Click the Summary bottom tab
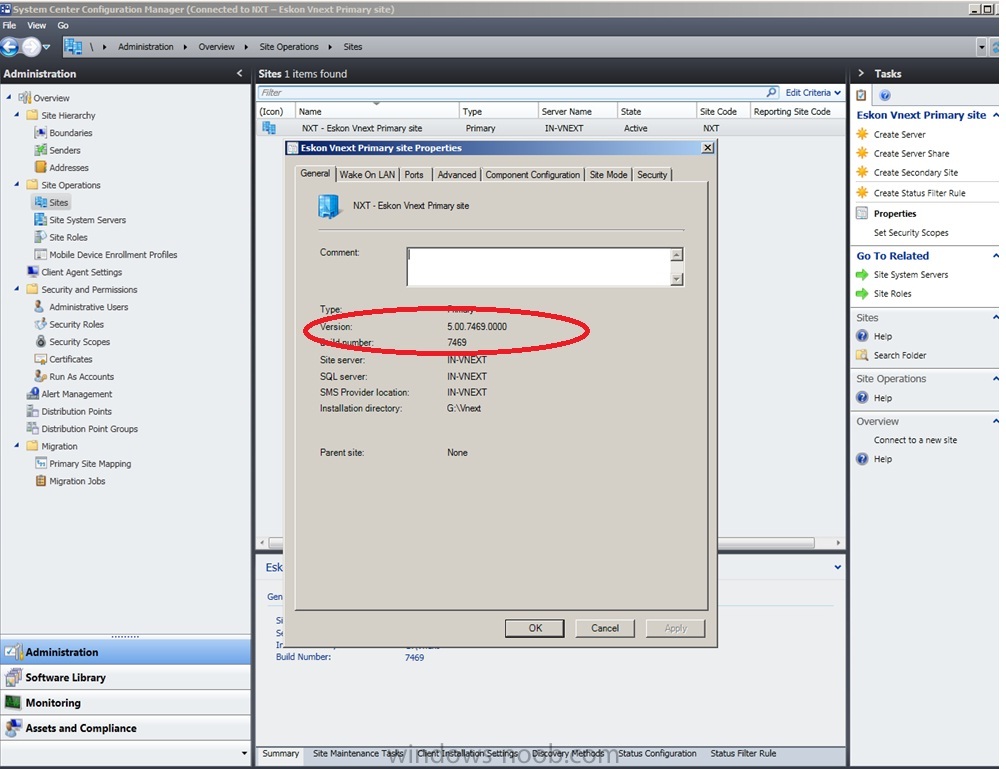 [x=280, y=754]
